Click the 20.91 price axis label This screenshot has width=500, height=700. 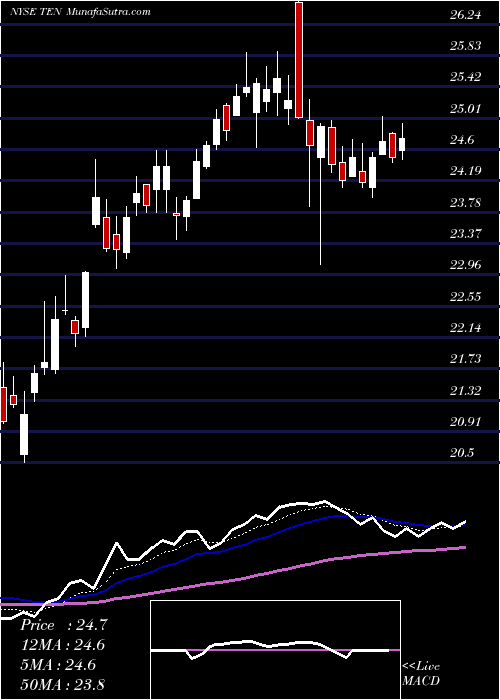coord(465,422)
